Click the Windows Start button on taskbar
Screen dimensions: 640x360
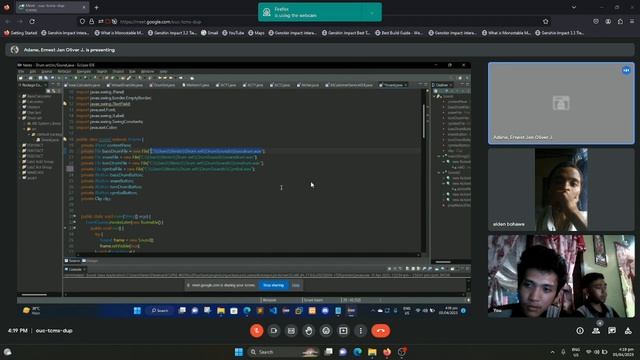coord(239,352)
